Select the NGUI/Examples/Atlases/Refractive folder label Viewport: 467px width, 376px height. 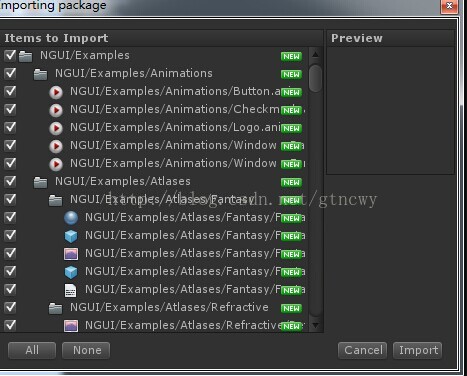[169, 307]
